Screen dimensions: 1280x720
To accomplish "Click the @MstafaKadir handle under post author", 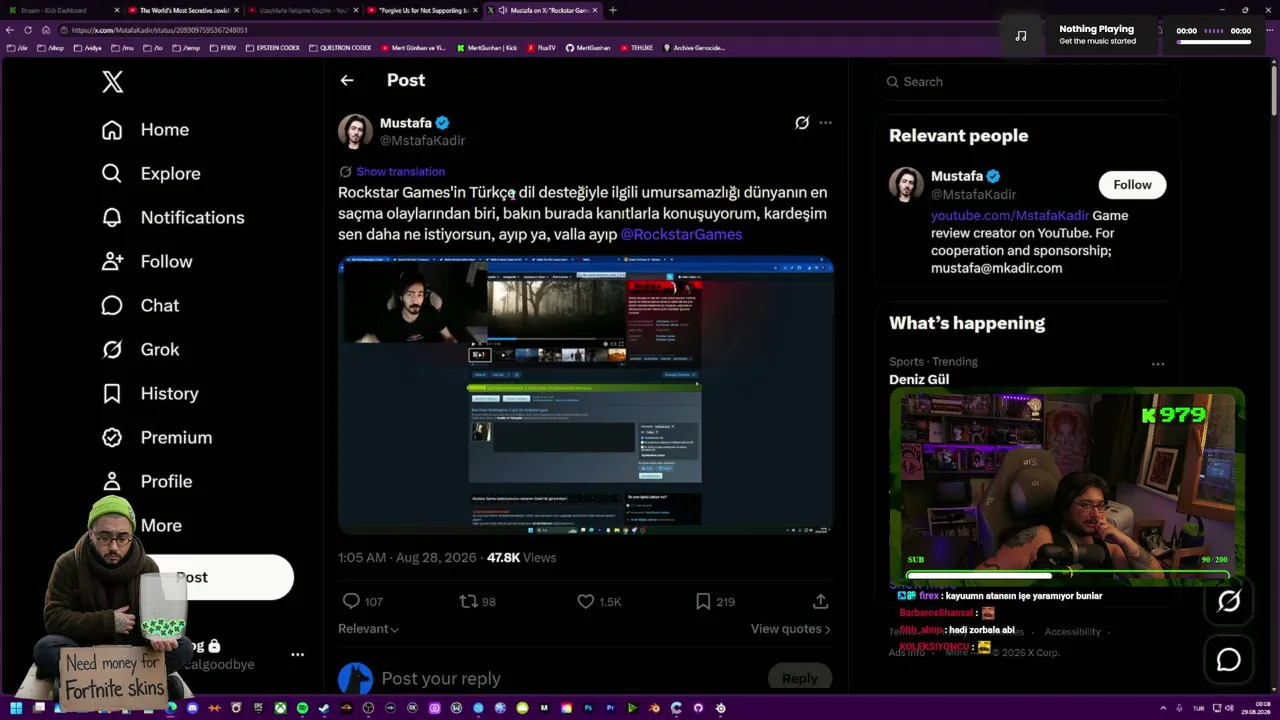I will (422, 141).
